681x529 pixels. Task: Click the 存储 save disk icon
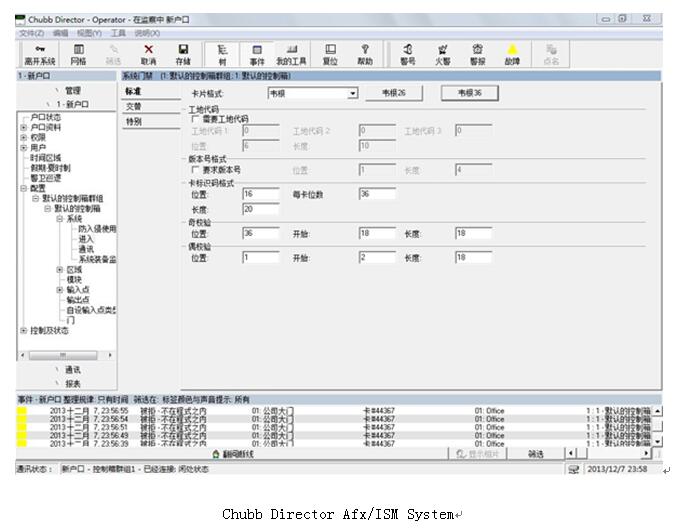[x=183, y=49]
